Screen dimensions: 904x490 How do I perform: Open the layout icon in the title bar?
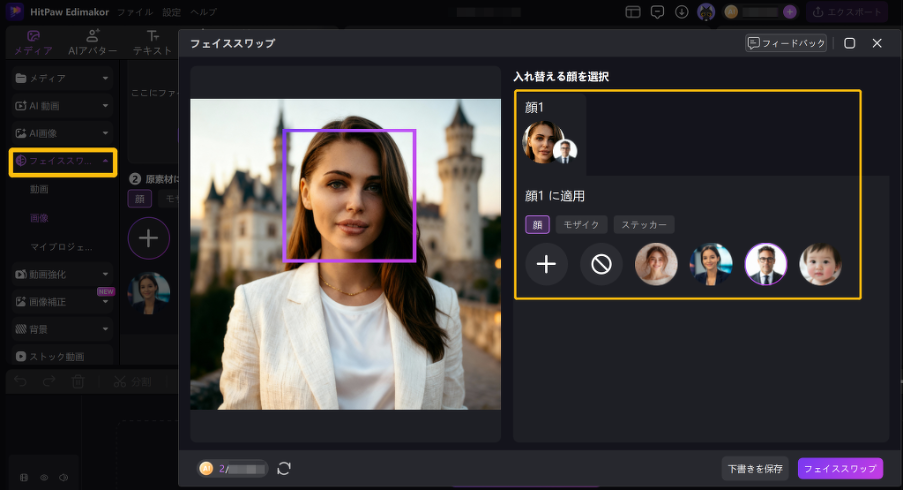633,12
